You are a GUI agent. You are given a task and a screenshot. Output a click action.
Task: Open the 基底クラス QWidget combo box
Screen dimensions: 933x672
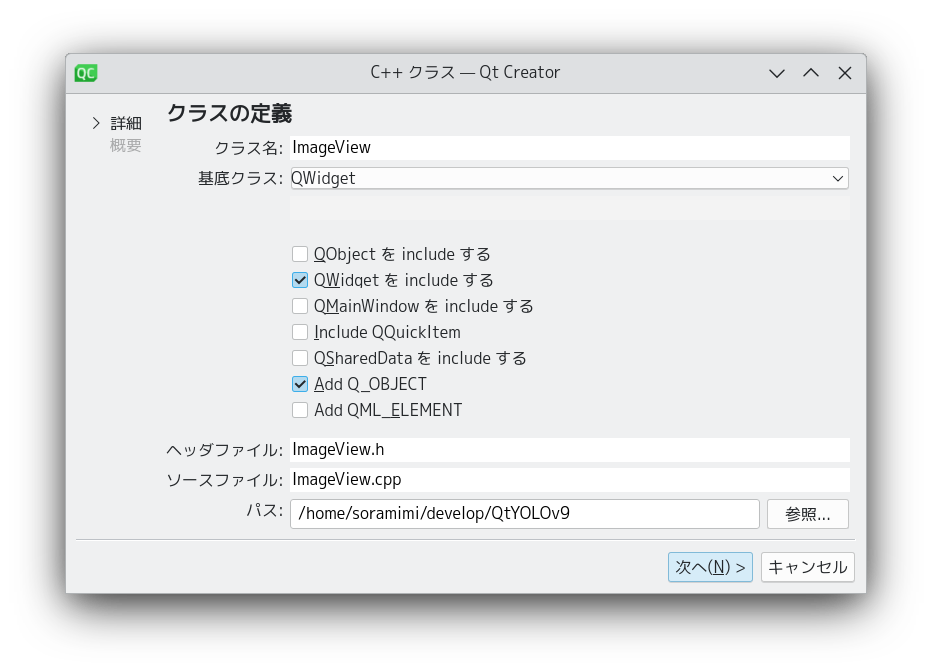pyautogui.click(x=569, y=178)
